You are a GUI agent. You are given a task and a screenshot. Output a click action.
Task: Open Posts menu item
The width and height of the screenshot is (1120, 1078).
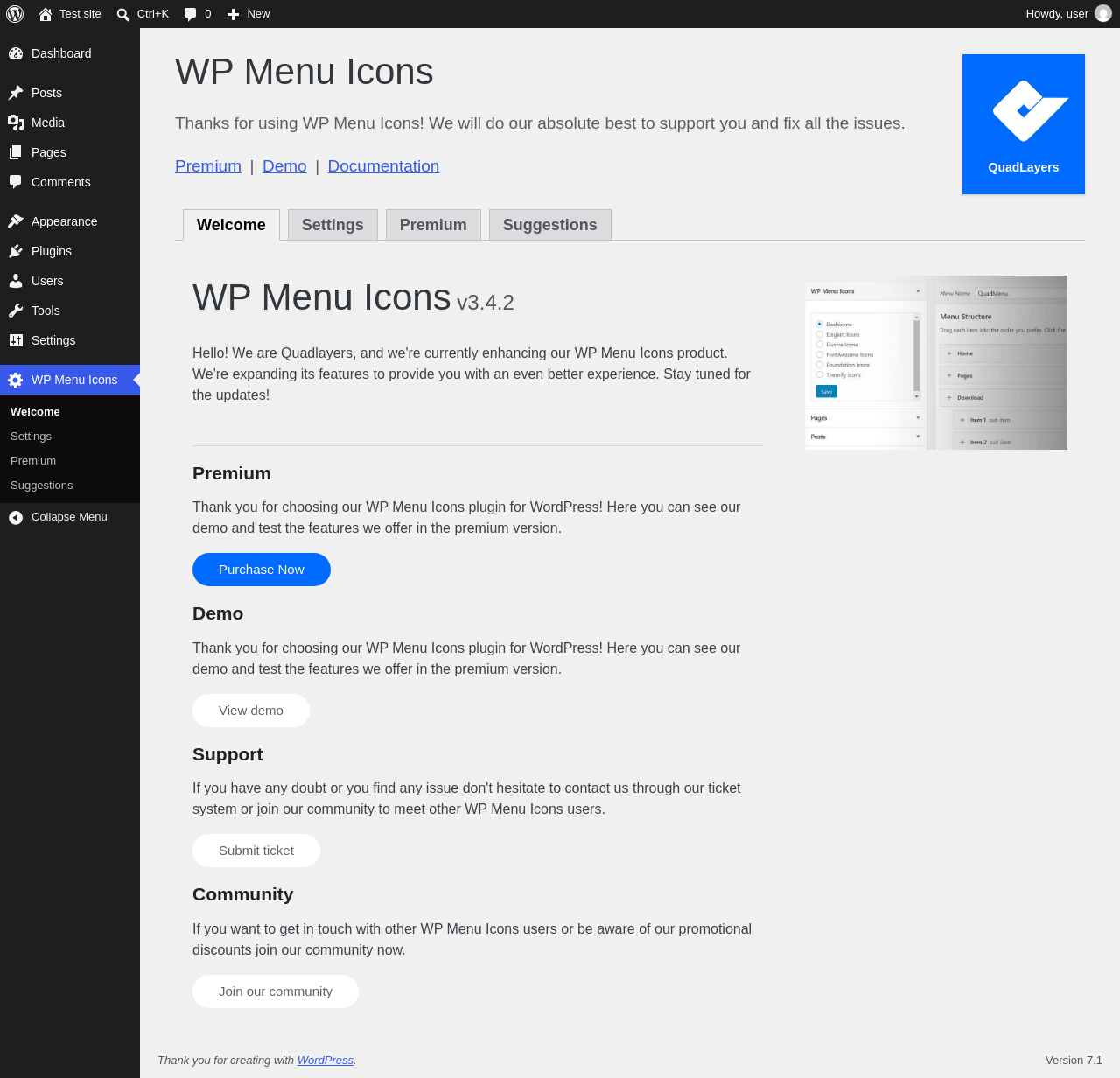pyautogui.click(x=70, y=93)
